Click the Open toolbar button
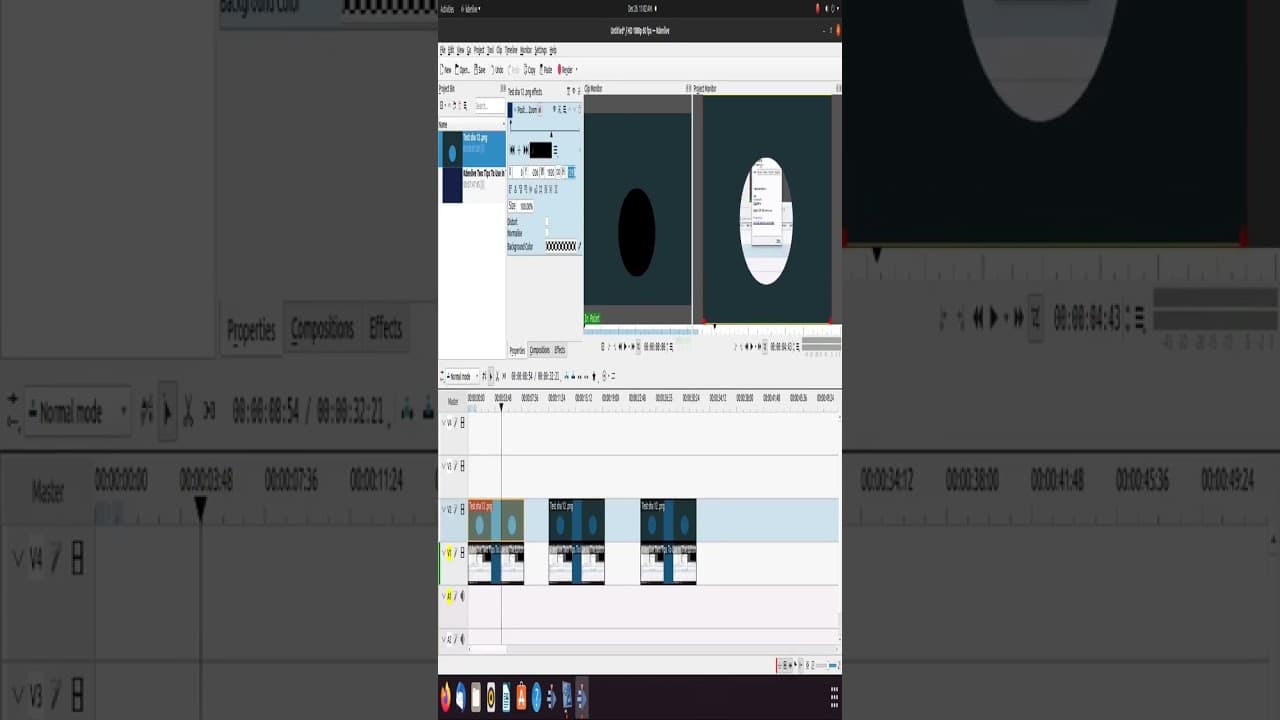1280x720 pixels. (462, 70)
